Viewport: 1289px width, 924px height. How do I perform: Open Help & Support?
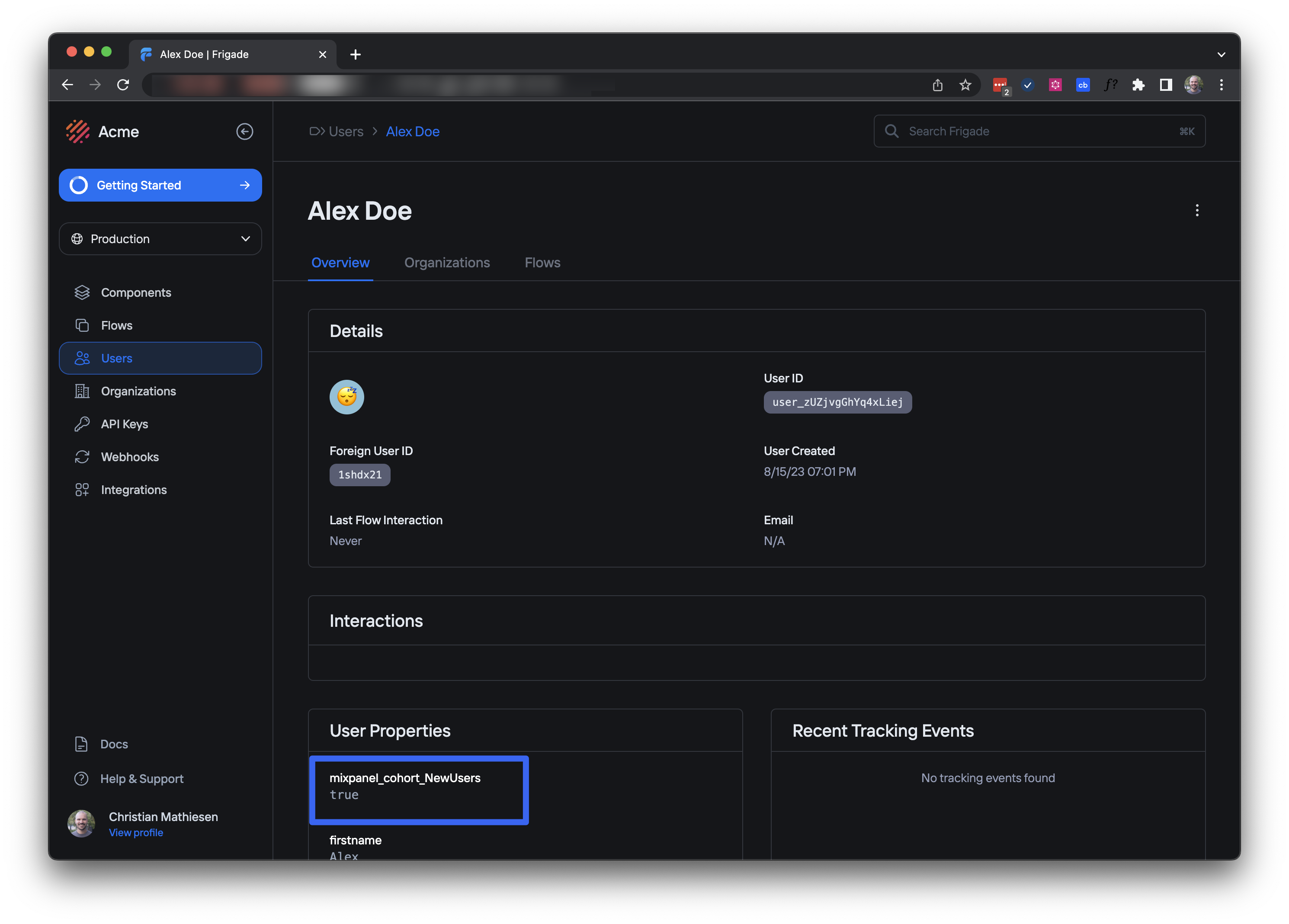pyautogui.click(x=141, y=779)
